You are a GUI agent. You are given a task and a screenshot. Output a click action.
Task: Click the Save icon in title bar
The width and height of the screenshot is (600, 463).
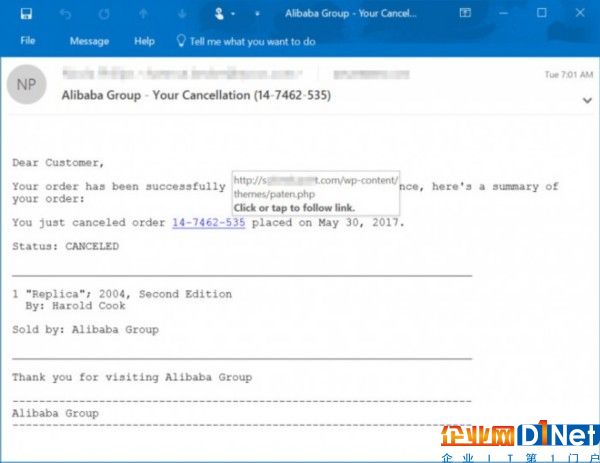(26, 14)
